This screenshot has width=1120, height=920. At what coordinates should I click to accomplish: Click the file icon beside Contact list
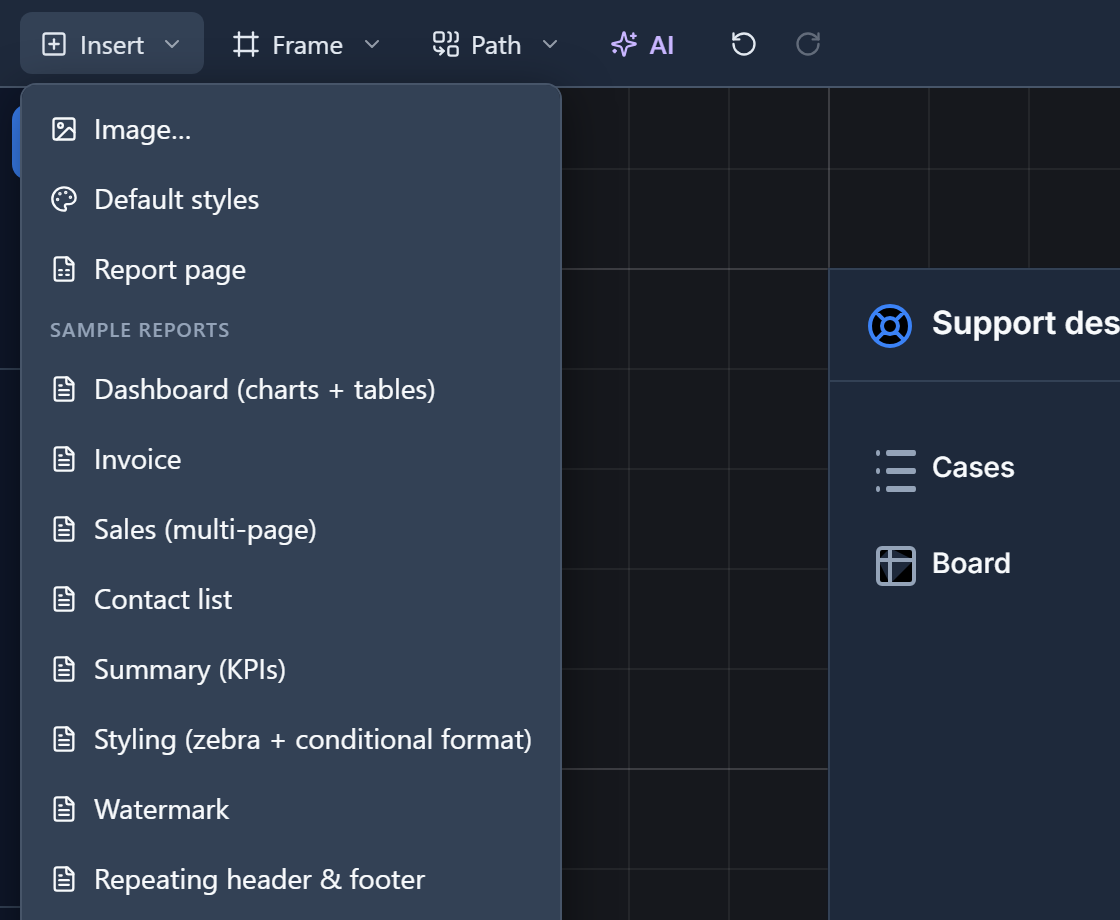[x=64, y=599]
